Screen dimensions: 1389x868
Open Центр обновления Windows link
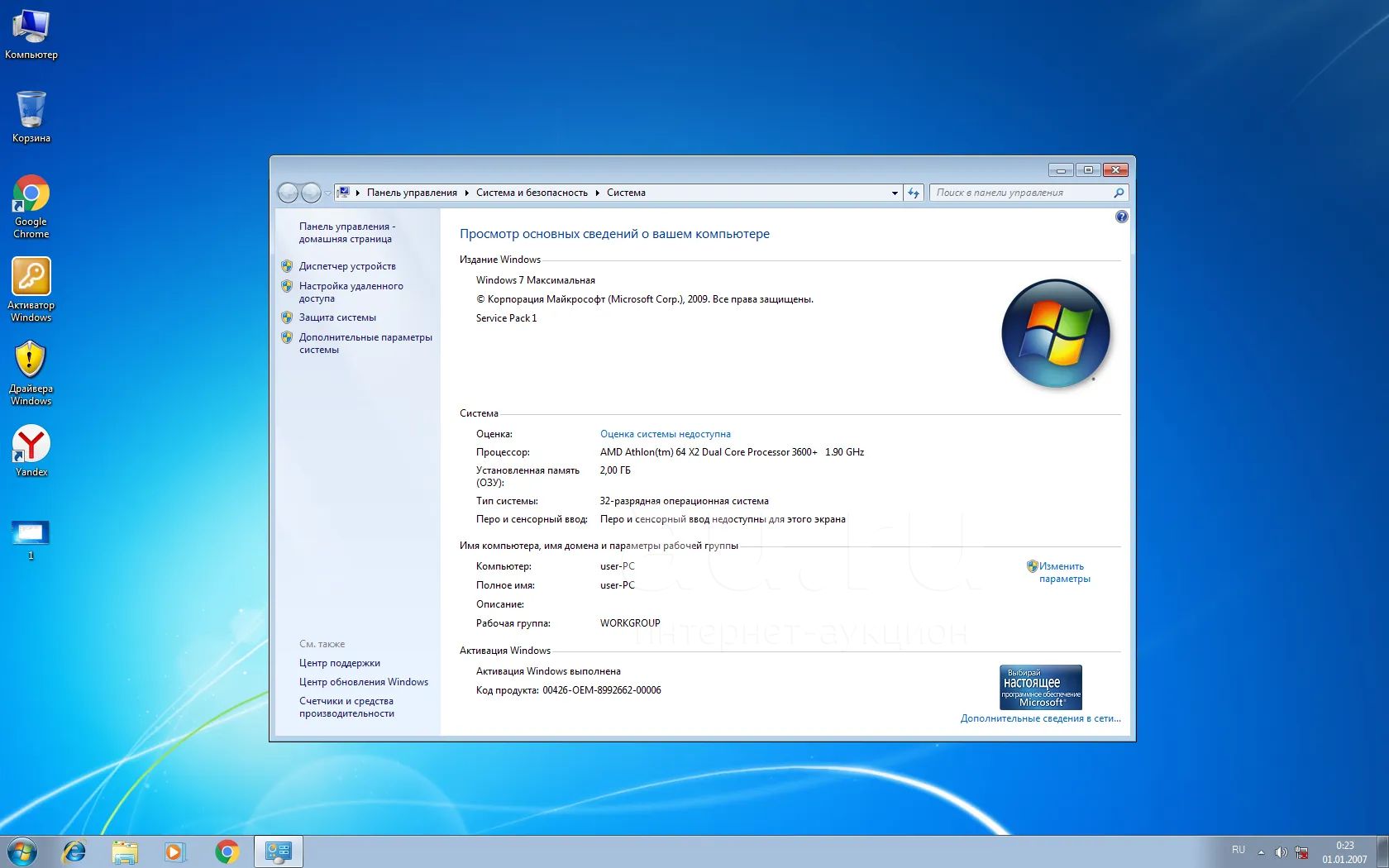coord(364,682)
